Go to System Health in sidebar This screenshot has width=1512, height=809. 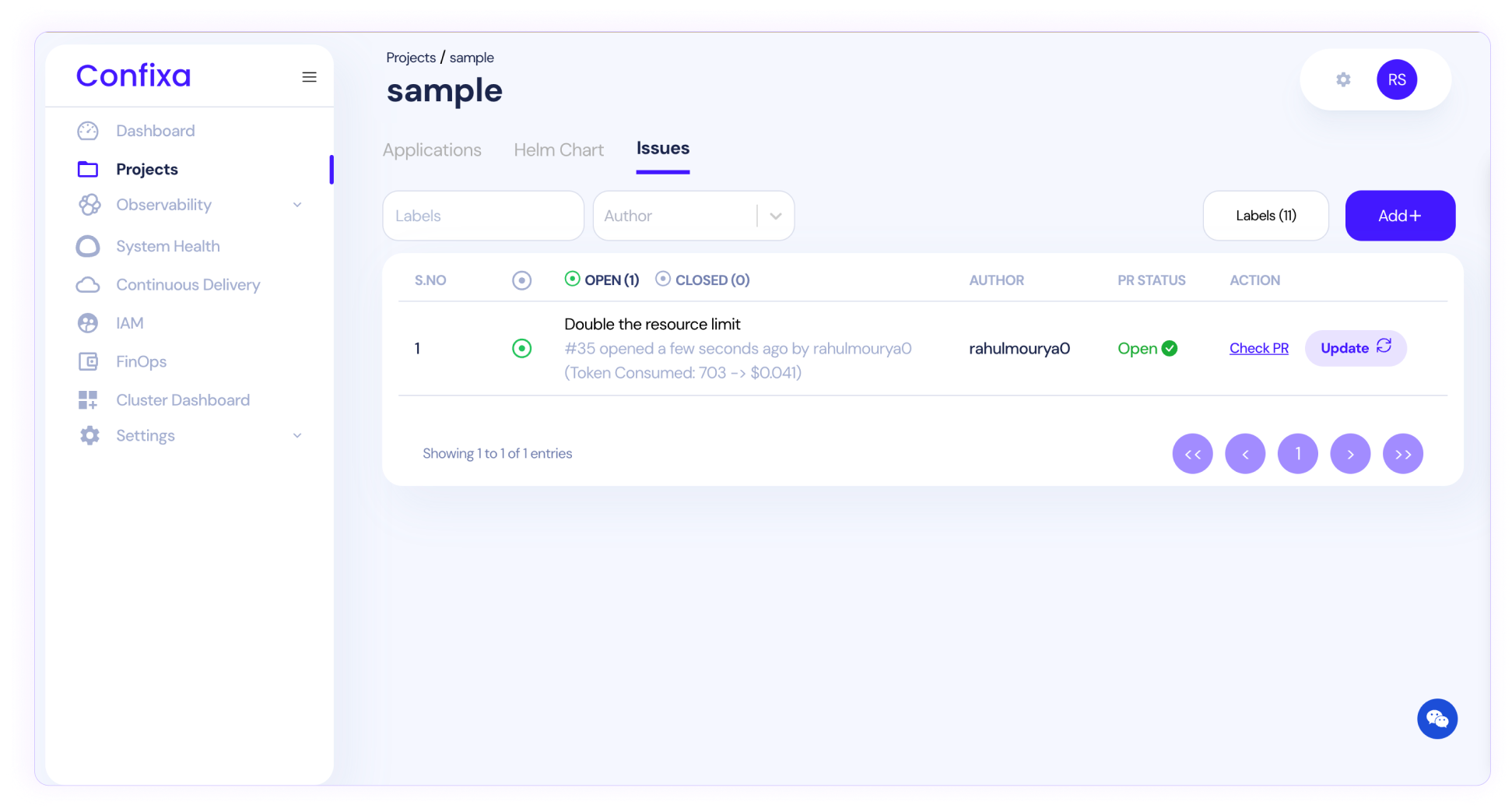coord(167,246)
